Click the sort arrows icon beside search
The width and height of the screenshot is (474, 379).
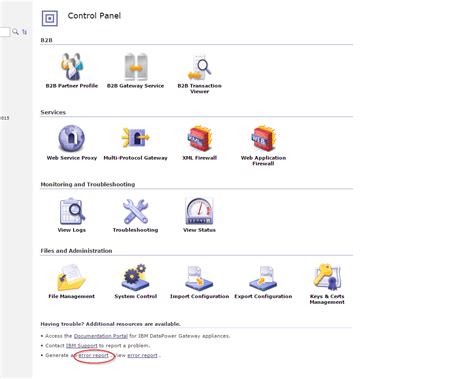[24, 32]
